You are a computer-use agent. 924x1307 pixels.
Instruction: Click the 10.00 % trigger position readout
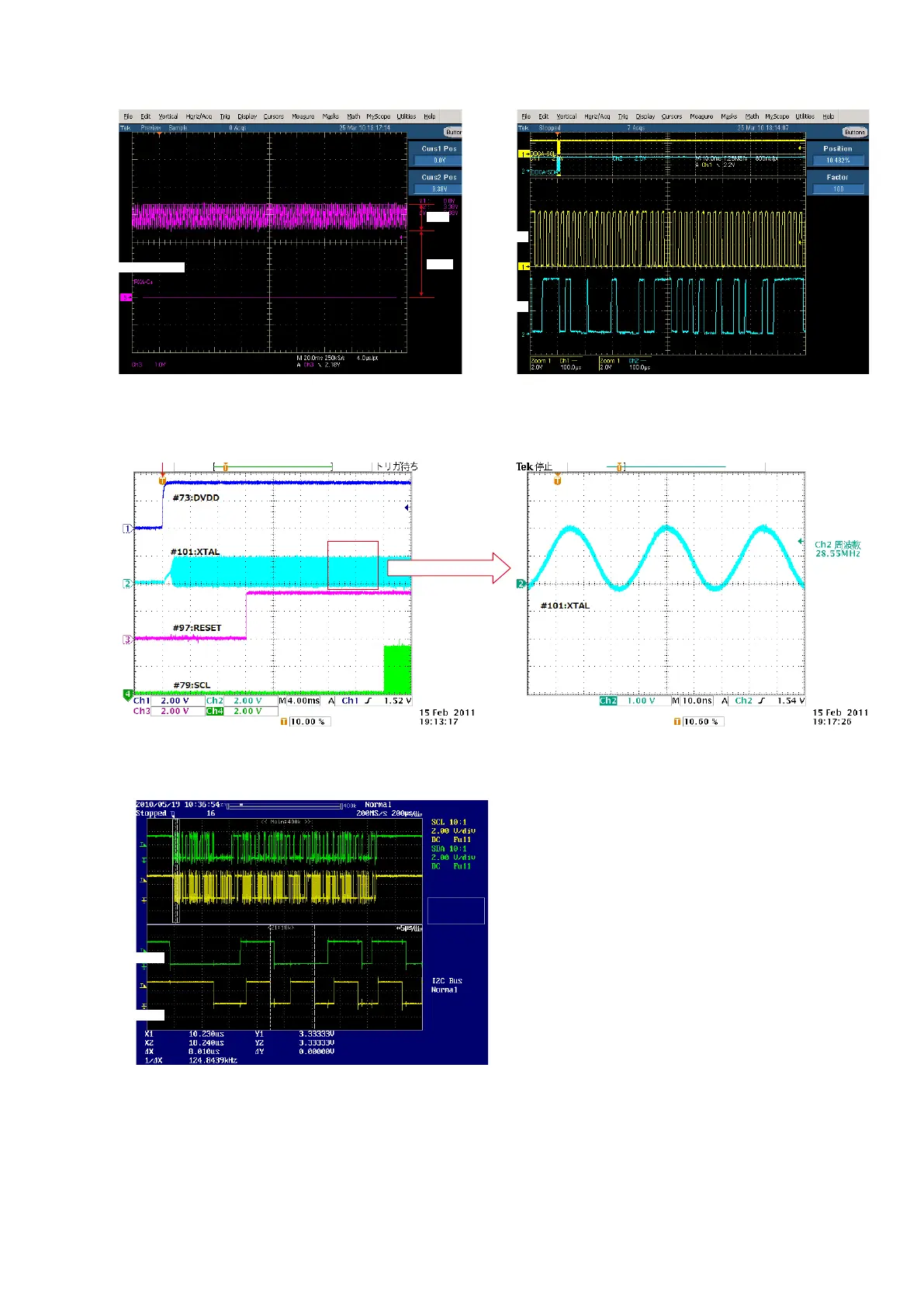click(x=306, y=722)
